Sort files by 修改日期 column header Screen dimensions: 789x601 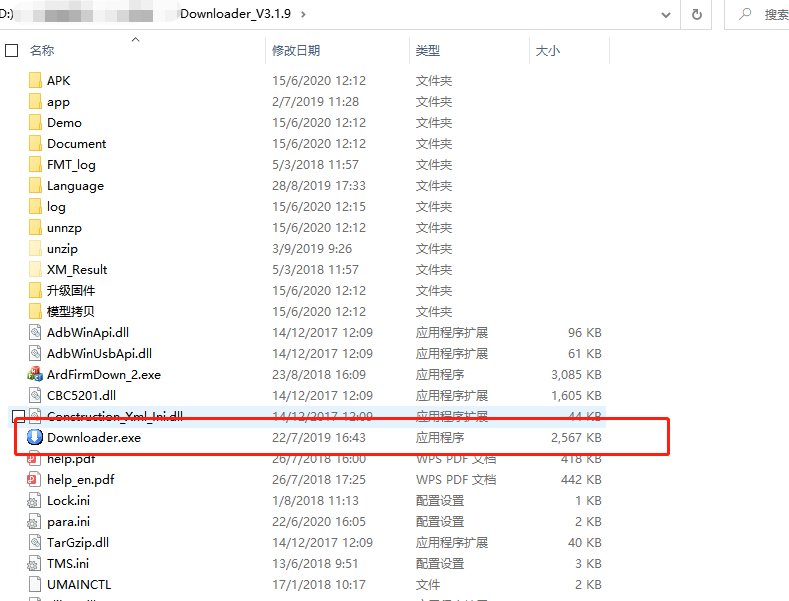(296, 50)
